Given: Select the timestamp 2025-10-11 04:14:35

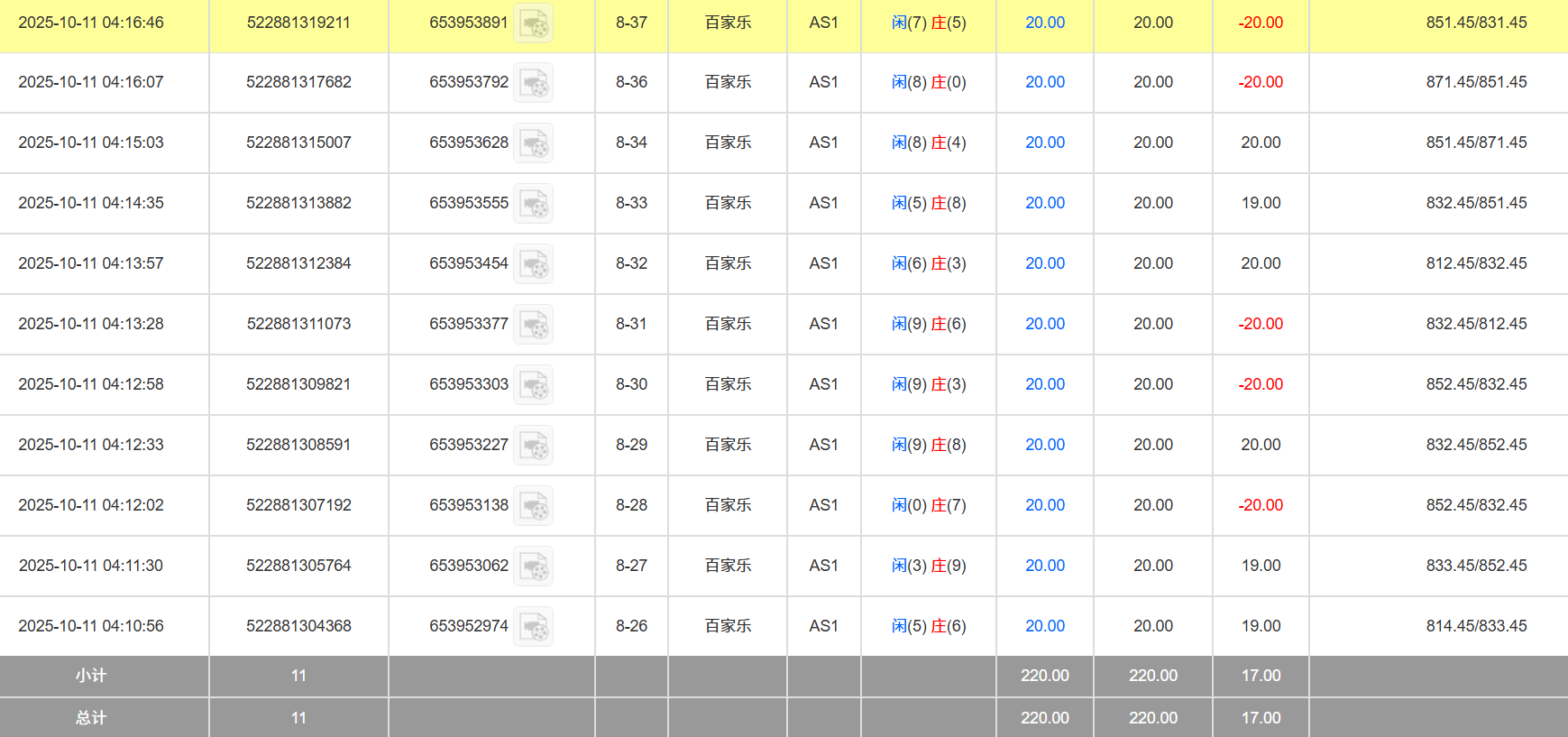Looking at the screenshot, I should click(x=91, y=203).
